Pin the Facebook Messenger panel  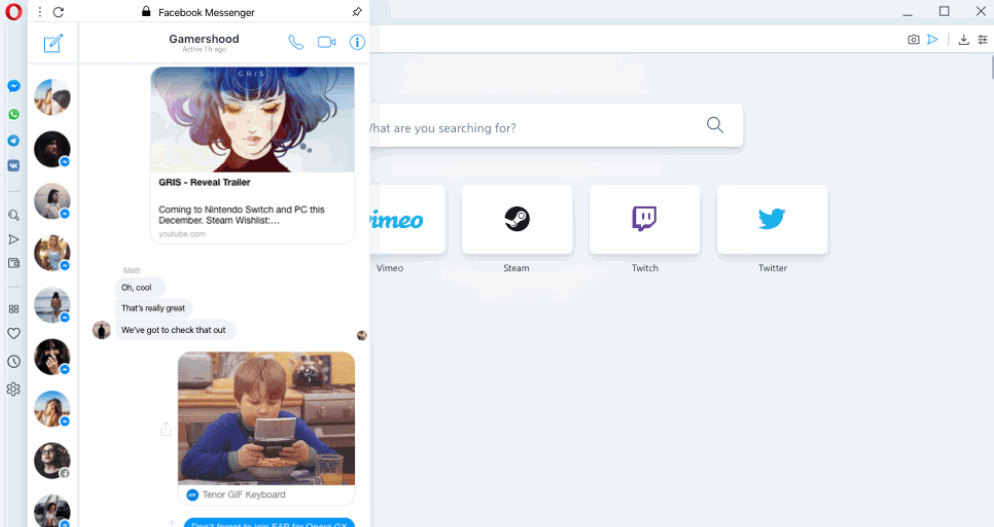coord(357,12)
